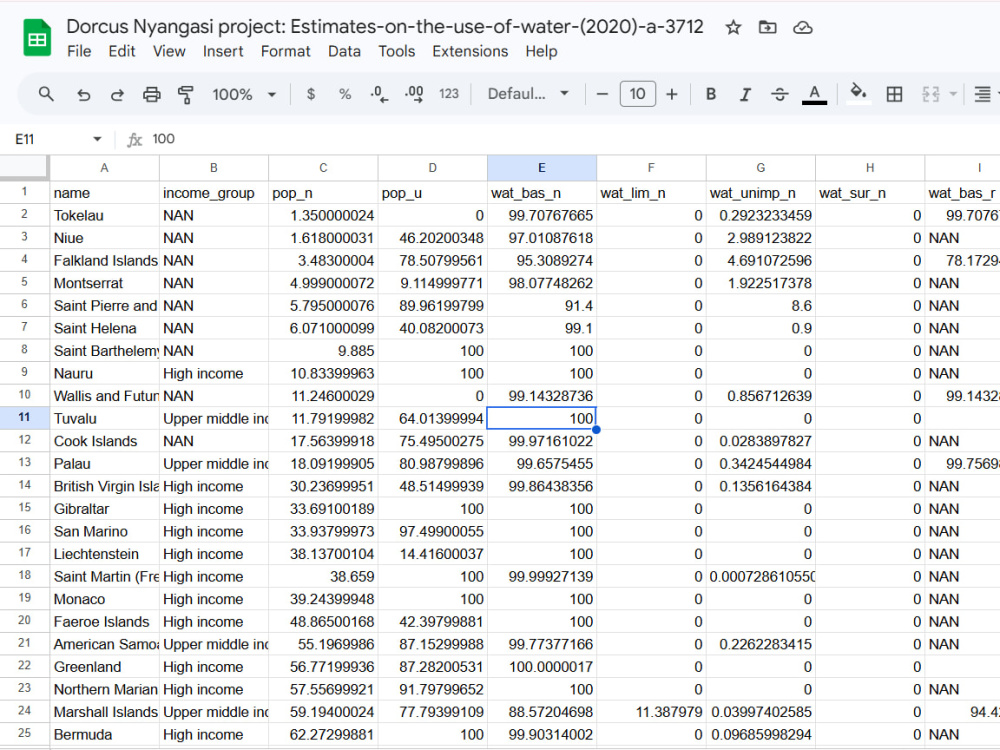Click the document title text
1000x750 pixels.
point(385,27)
